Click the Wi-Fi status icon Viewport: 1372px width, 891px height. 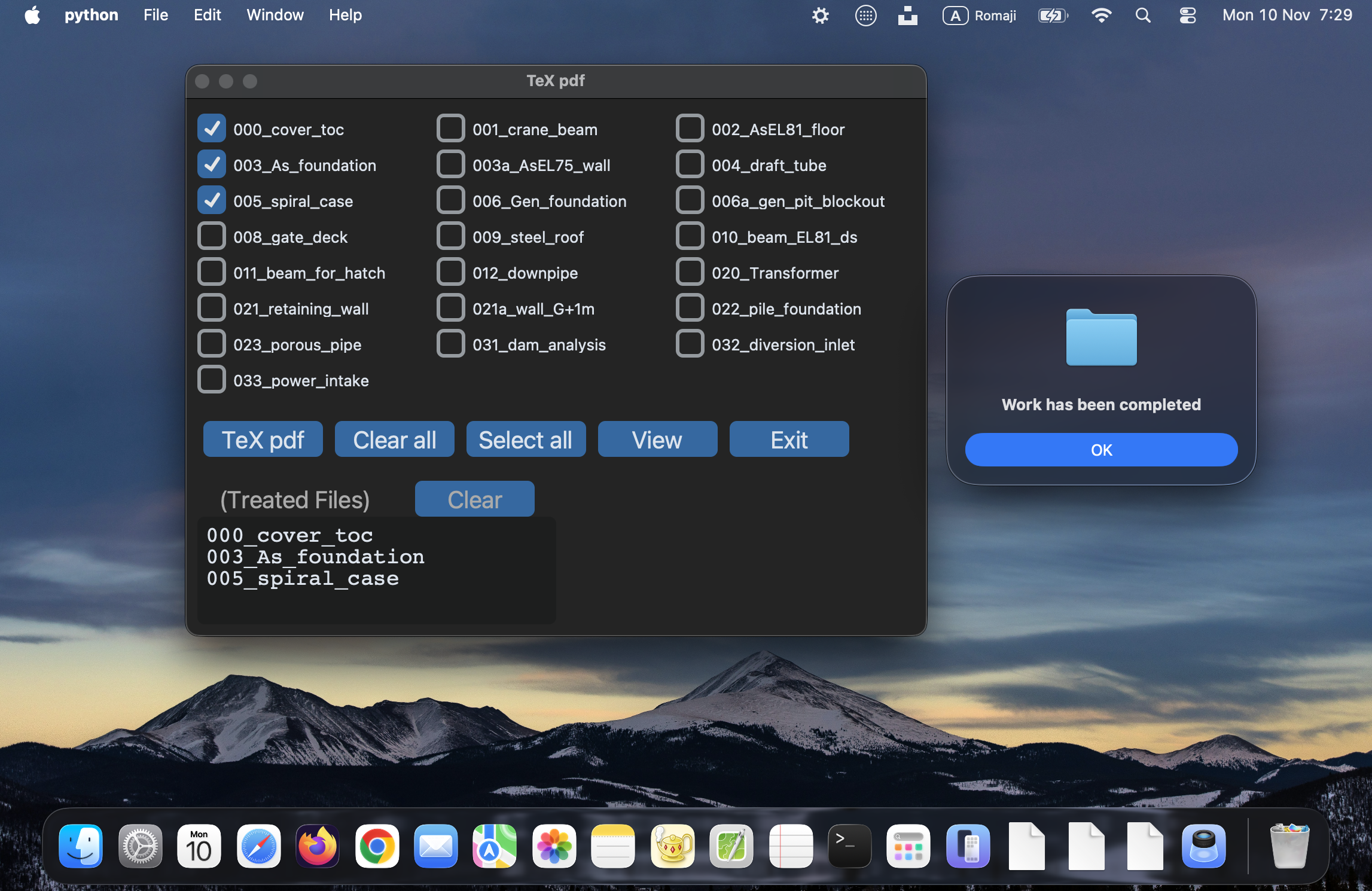[x=1100, y=16]
